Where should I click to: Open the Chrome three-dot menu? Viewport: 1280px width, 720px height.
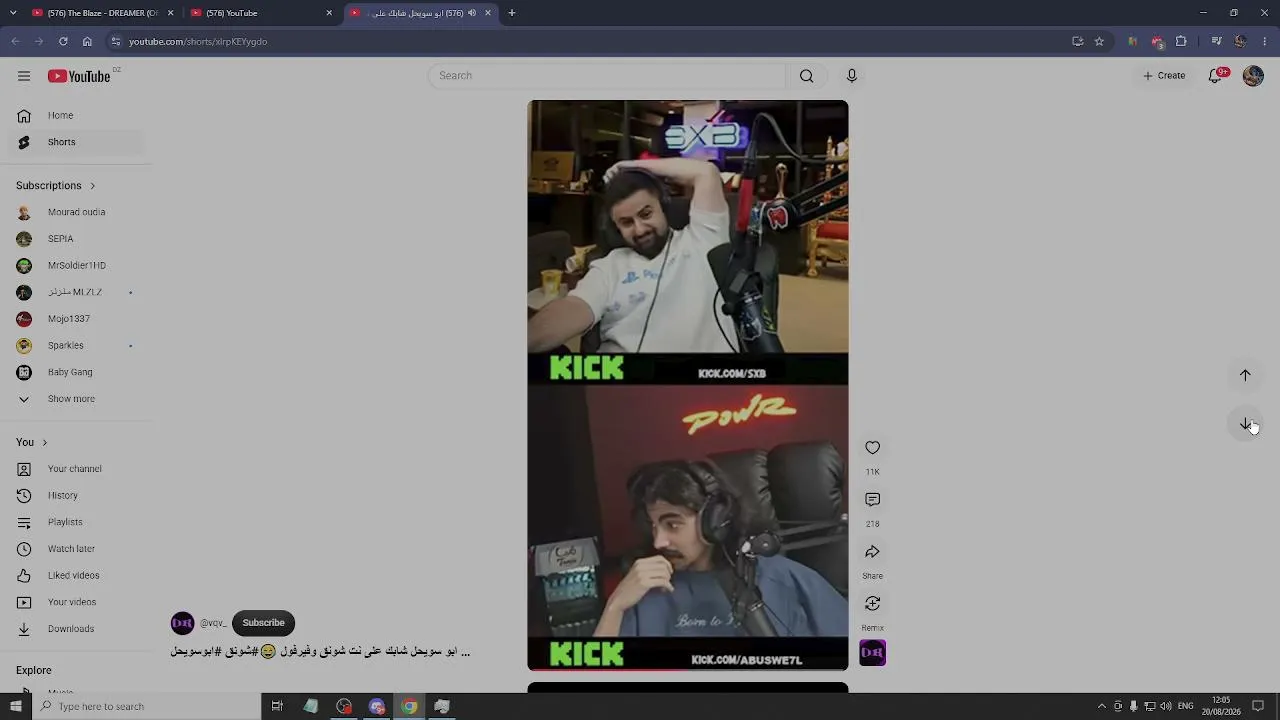point(1265,41)
